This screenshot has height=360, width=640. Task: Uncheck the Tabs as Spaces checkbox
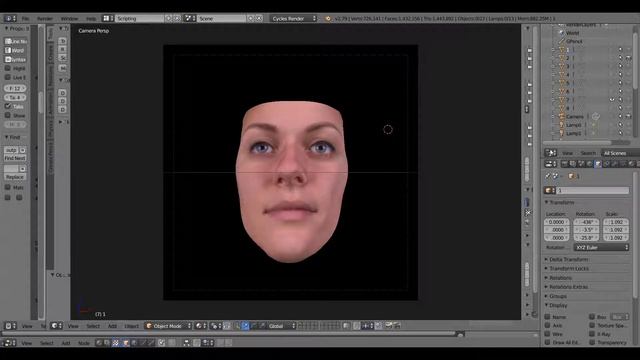tap(8, 106)
